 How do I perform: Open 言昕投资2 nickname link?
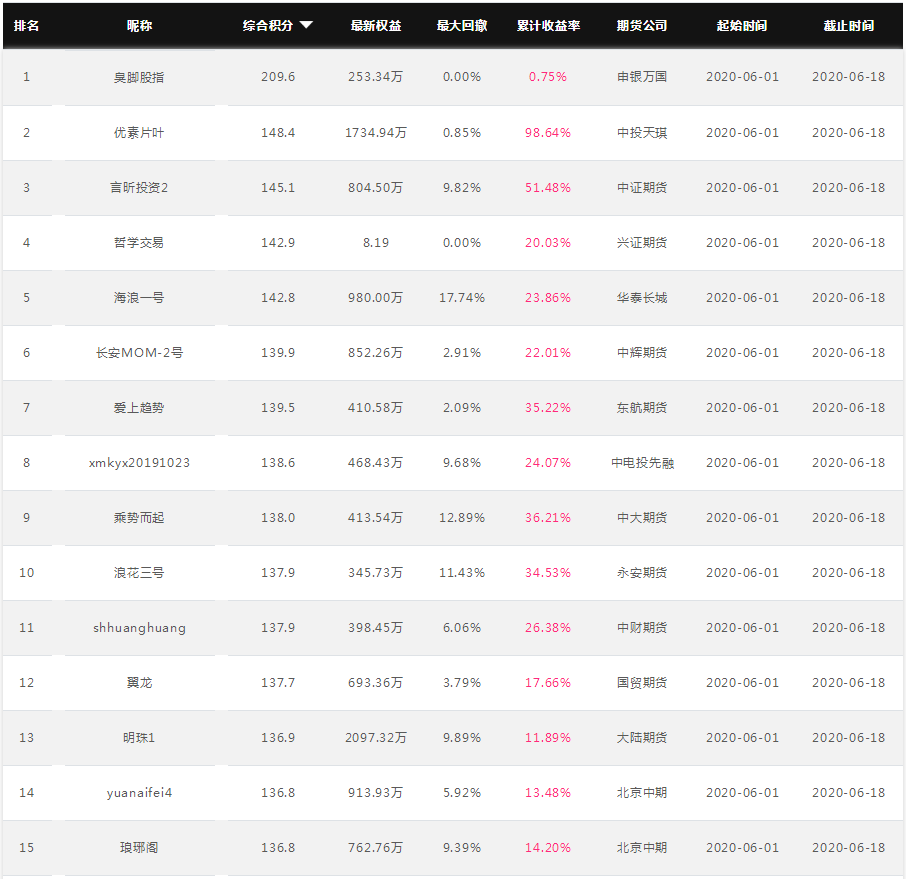tap(139, 188)
